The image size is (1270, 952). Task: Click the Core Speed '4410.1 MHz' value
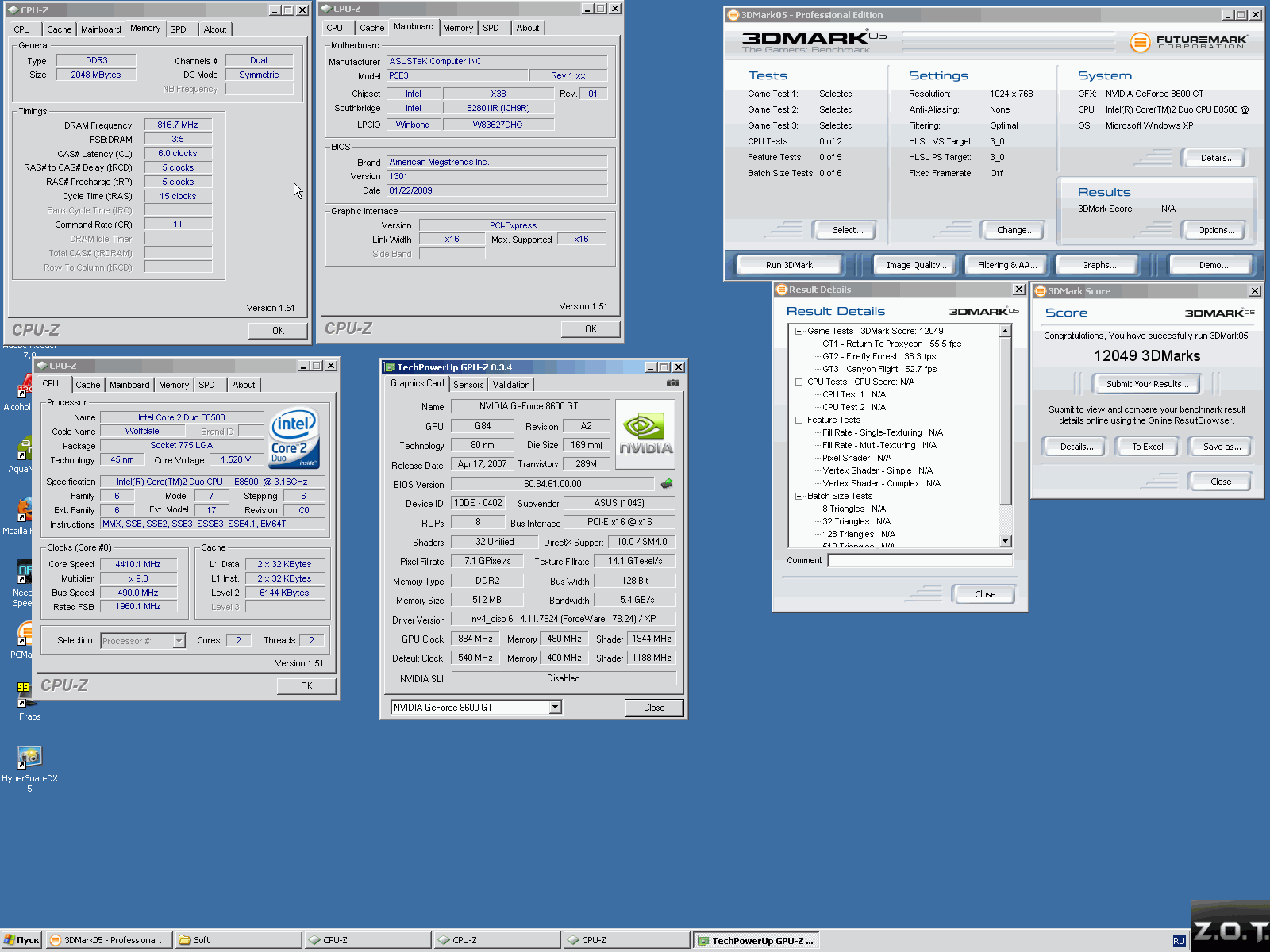point(138,564)
